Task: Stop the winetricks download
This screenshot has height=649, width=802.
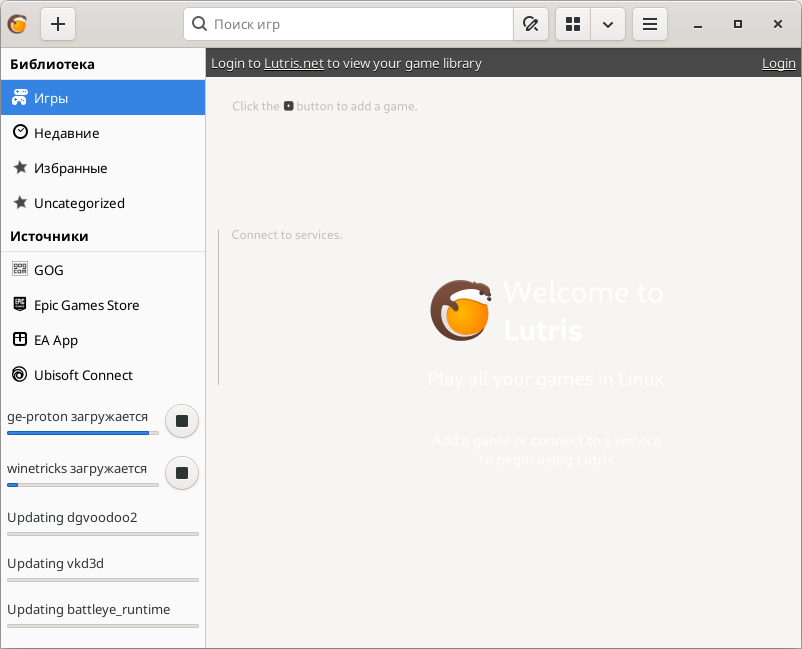Action: pyautogui.click(x=182, y=473)
